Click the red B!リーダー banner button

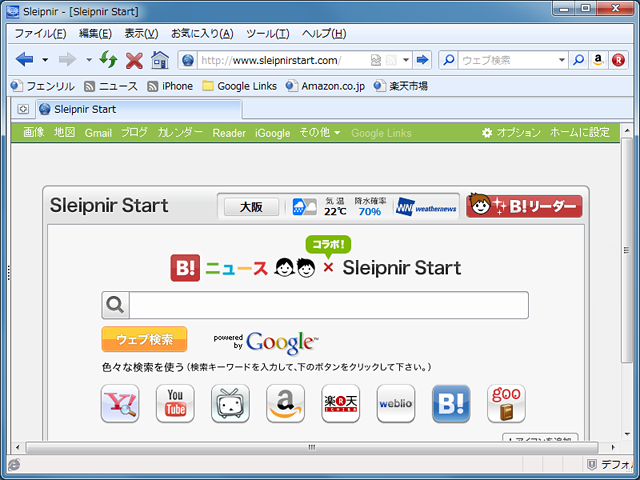point(524,205)
